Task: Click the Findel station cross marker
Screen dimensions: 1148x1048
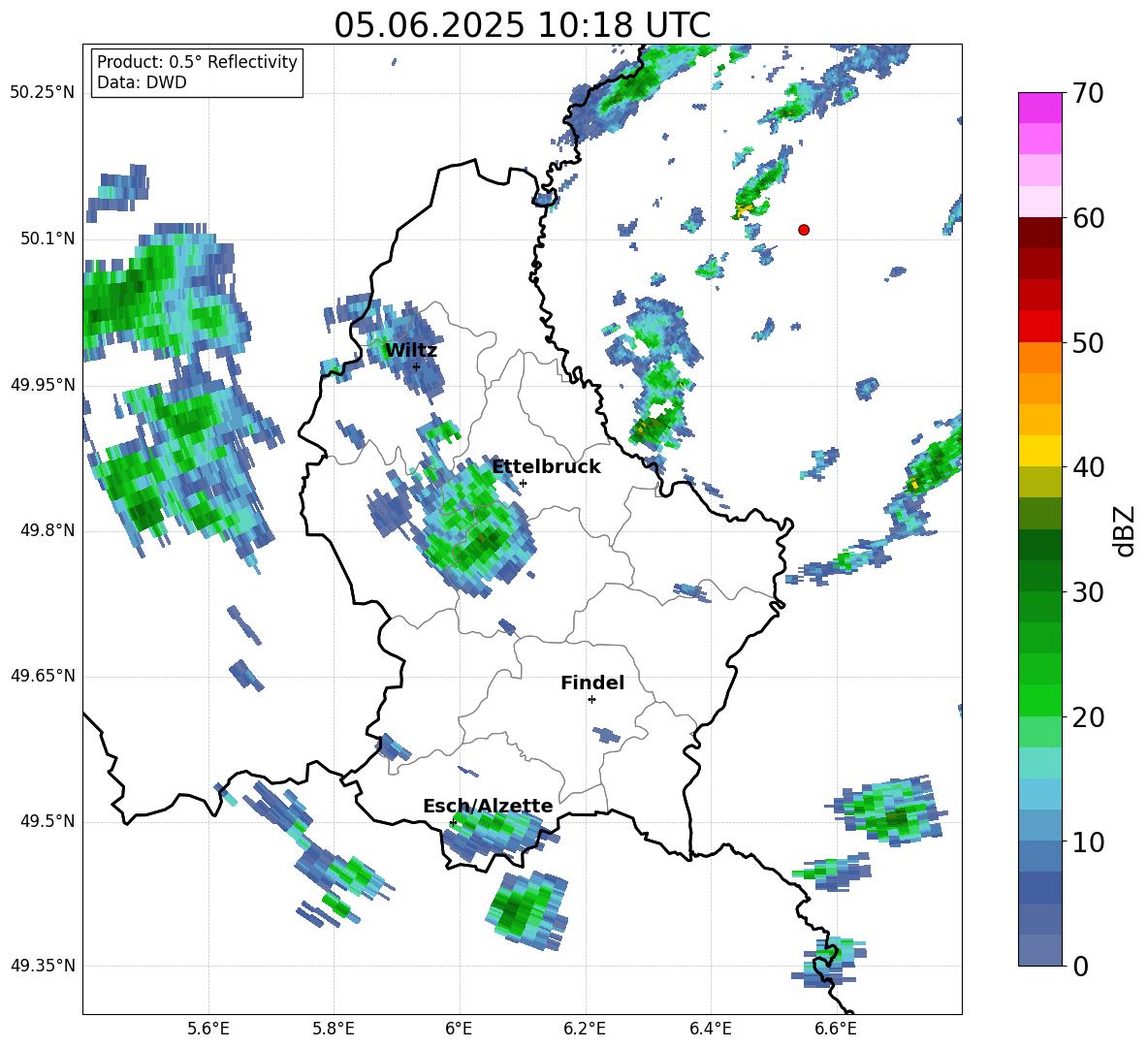Action: pos(591,700)
